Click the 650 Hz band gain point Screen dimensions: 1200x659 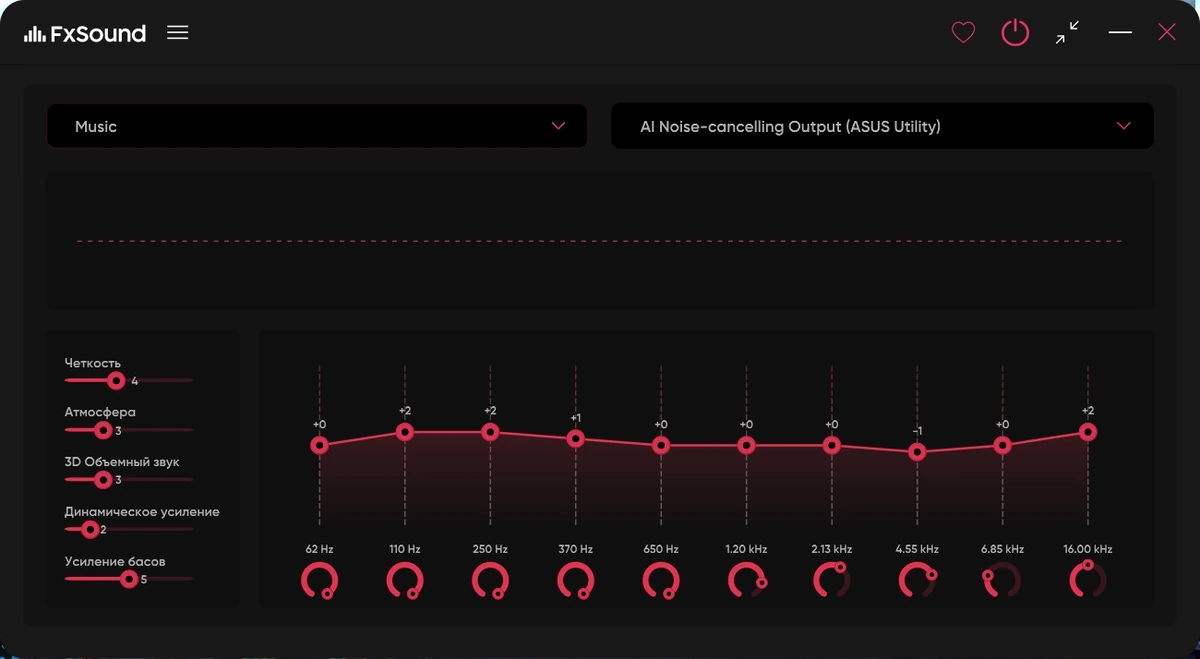(660, 445)
